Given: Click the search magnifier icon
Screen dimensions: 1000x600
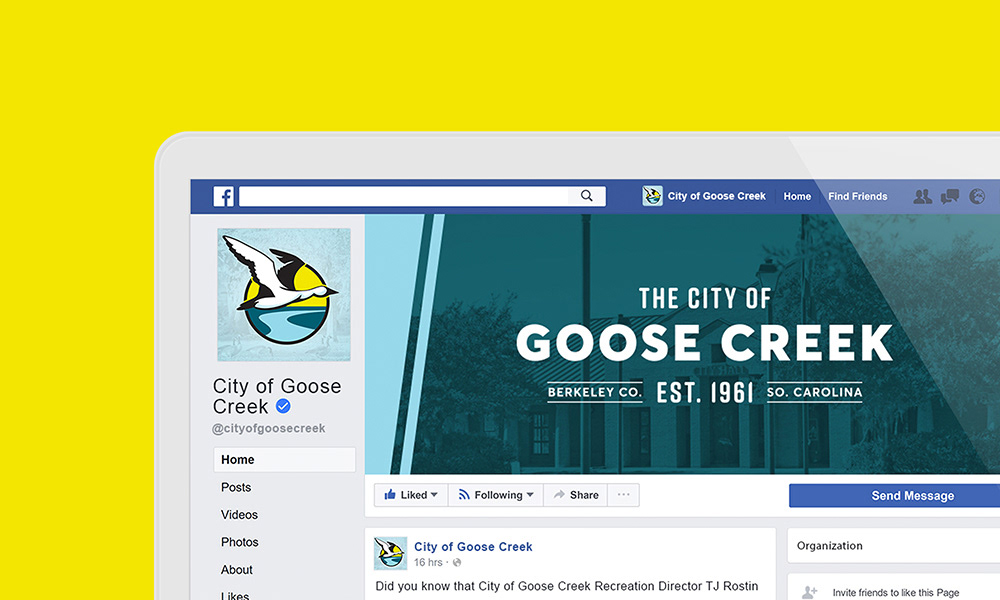Looking at the screenshot, I should (587, 196).
